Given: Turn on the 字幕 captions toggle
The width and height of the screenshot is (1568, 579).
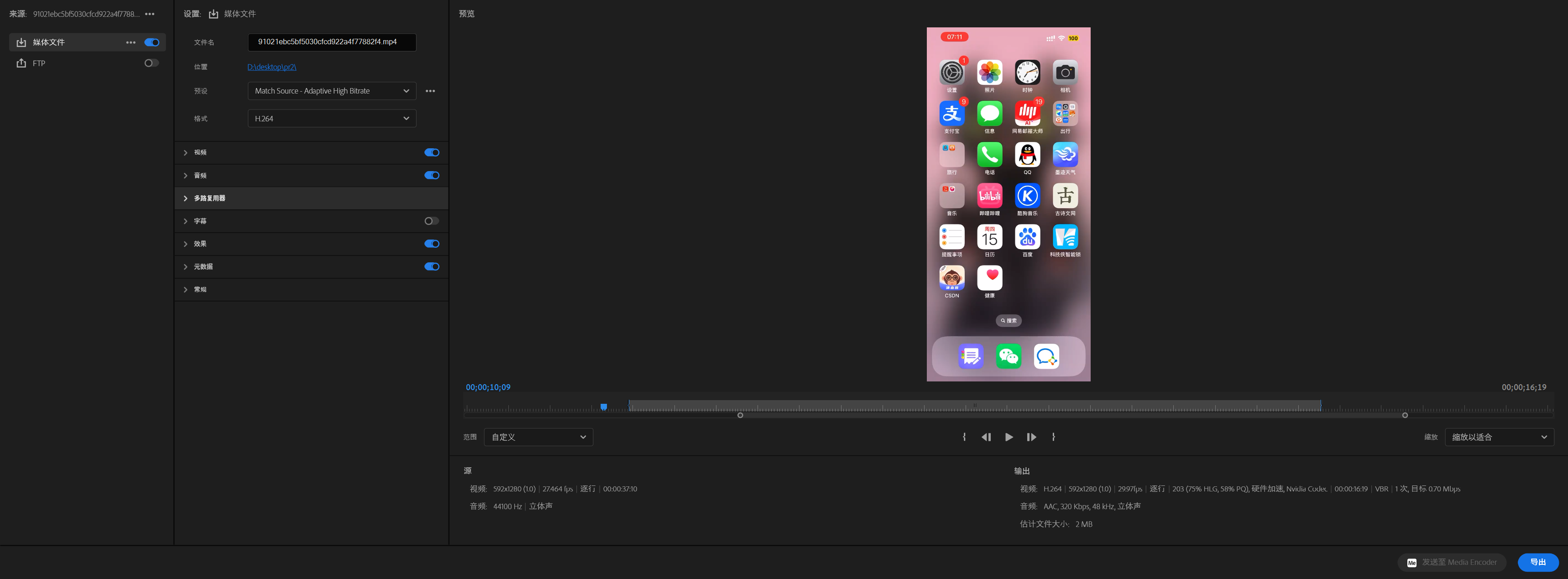Looking at the screenshot, I should pos(432,221).
